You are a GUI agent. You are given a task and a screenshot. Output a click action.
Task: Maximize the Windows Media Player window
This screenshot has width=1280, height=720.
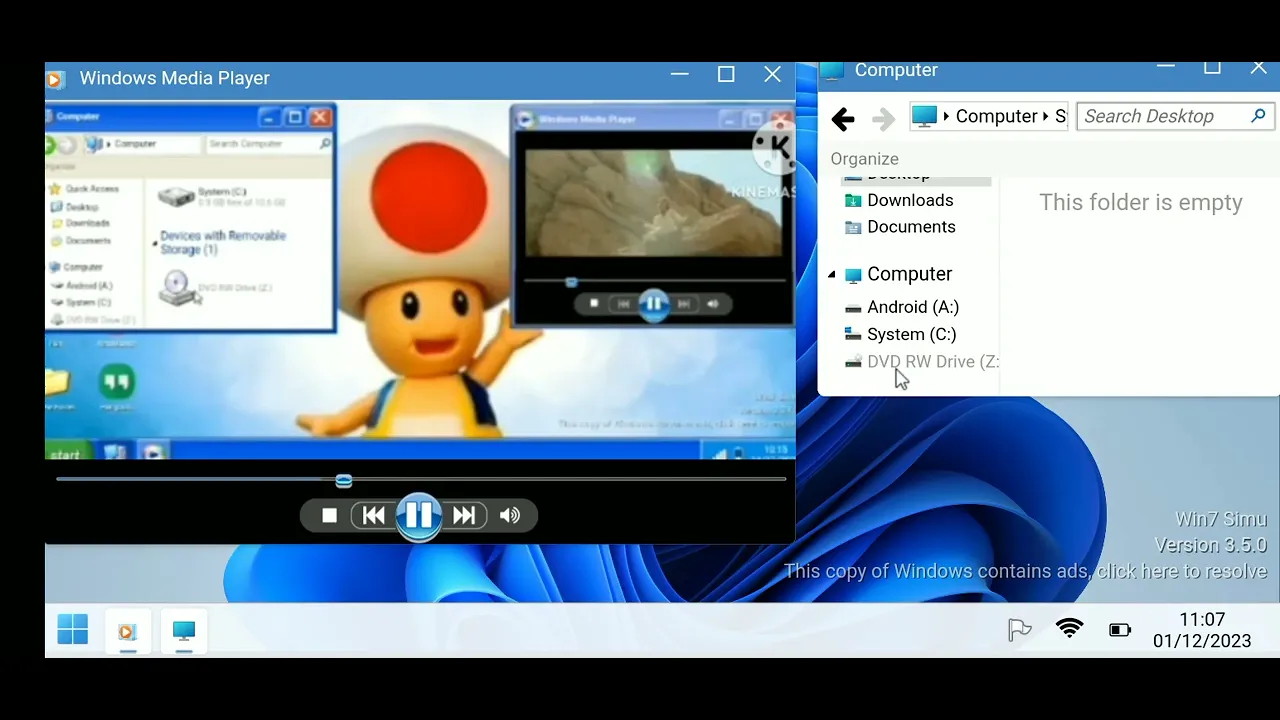726,74
